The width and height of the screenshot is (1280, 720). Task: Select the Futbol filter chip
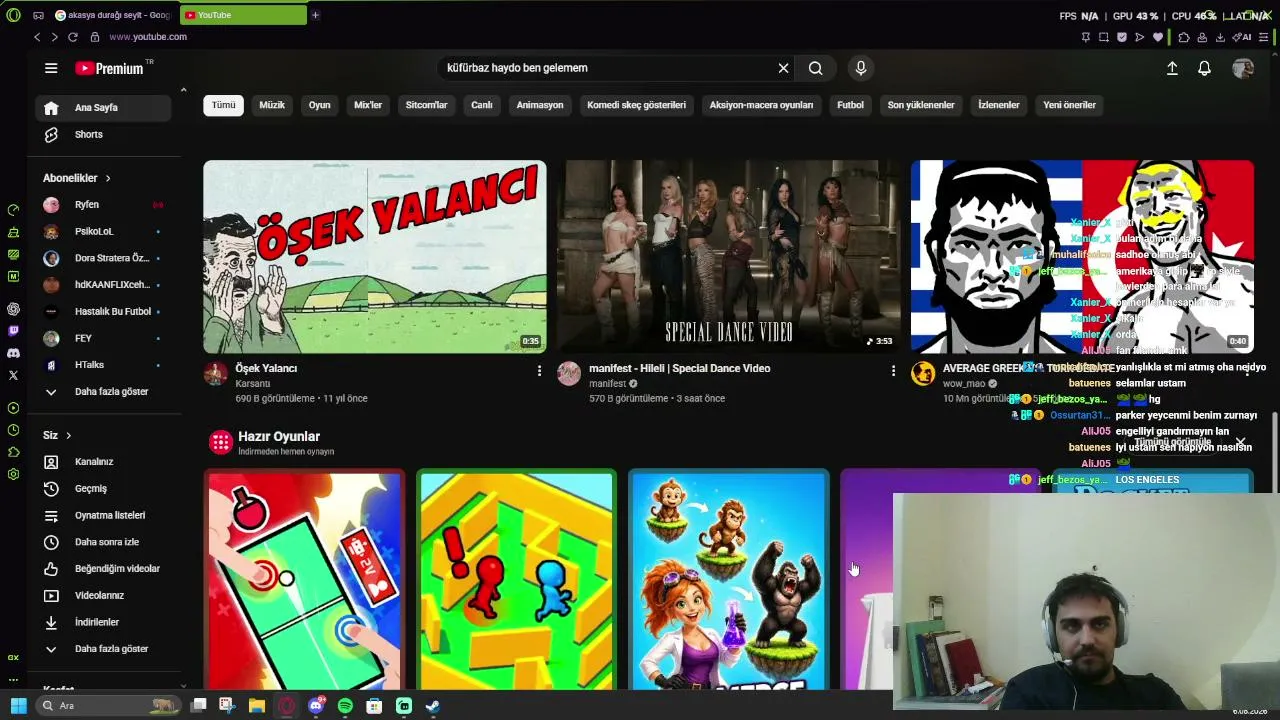click(850, 105)
